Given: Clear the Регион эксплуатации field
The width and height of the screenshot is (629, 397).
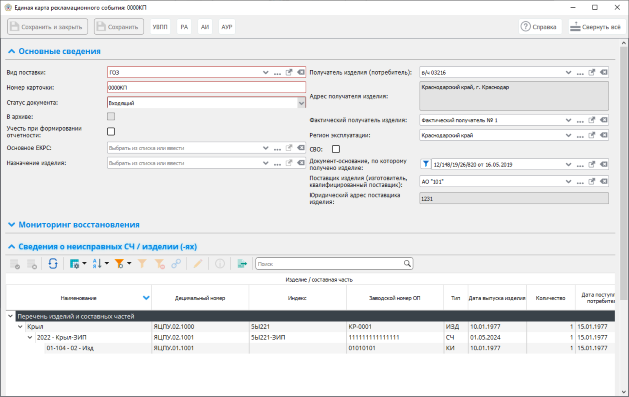Looking at the screenshot, I should (x=603, y=135).
